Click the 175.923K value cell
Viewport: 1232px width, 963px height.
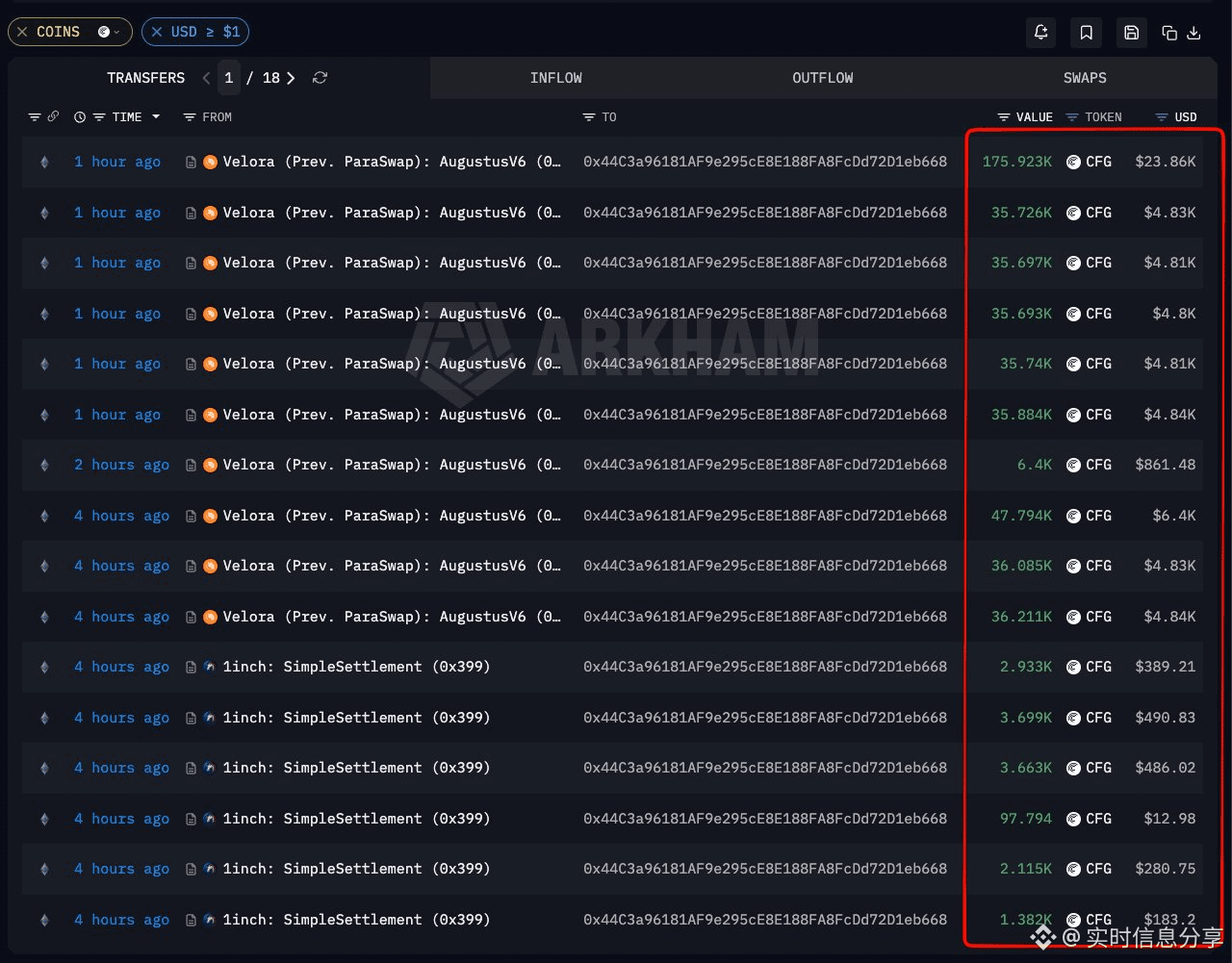[x=1017, y=162]
